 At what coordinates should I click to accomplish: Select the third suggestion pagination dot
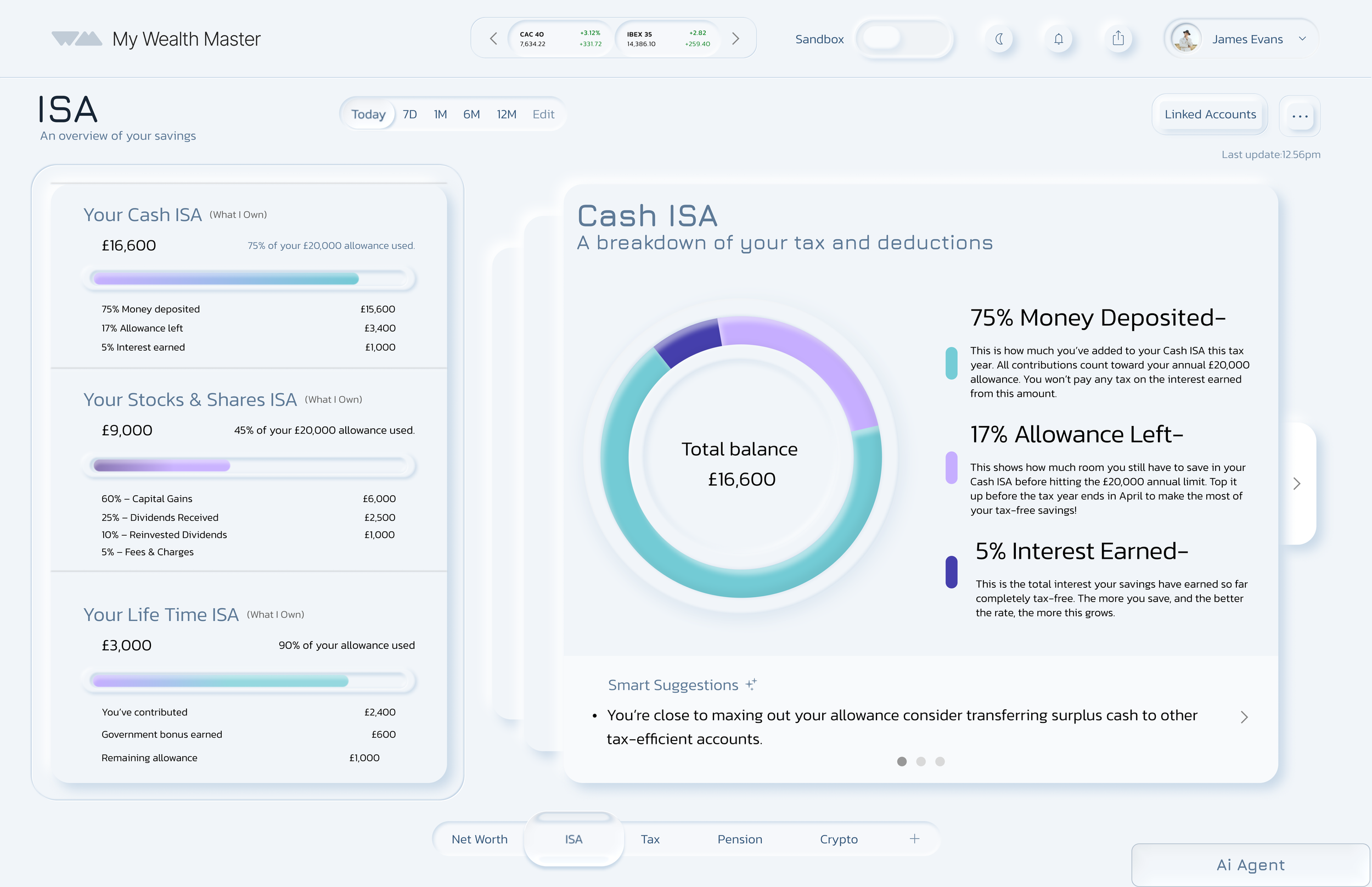(x=940, y=761)
